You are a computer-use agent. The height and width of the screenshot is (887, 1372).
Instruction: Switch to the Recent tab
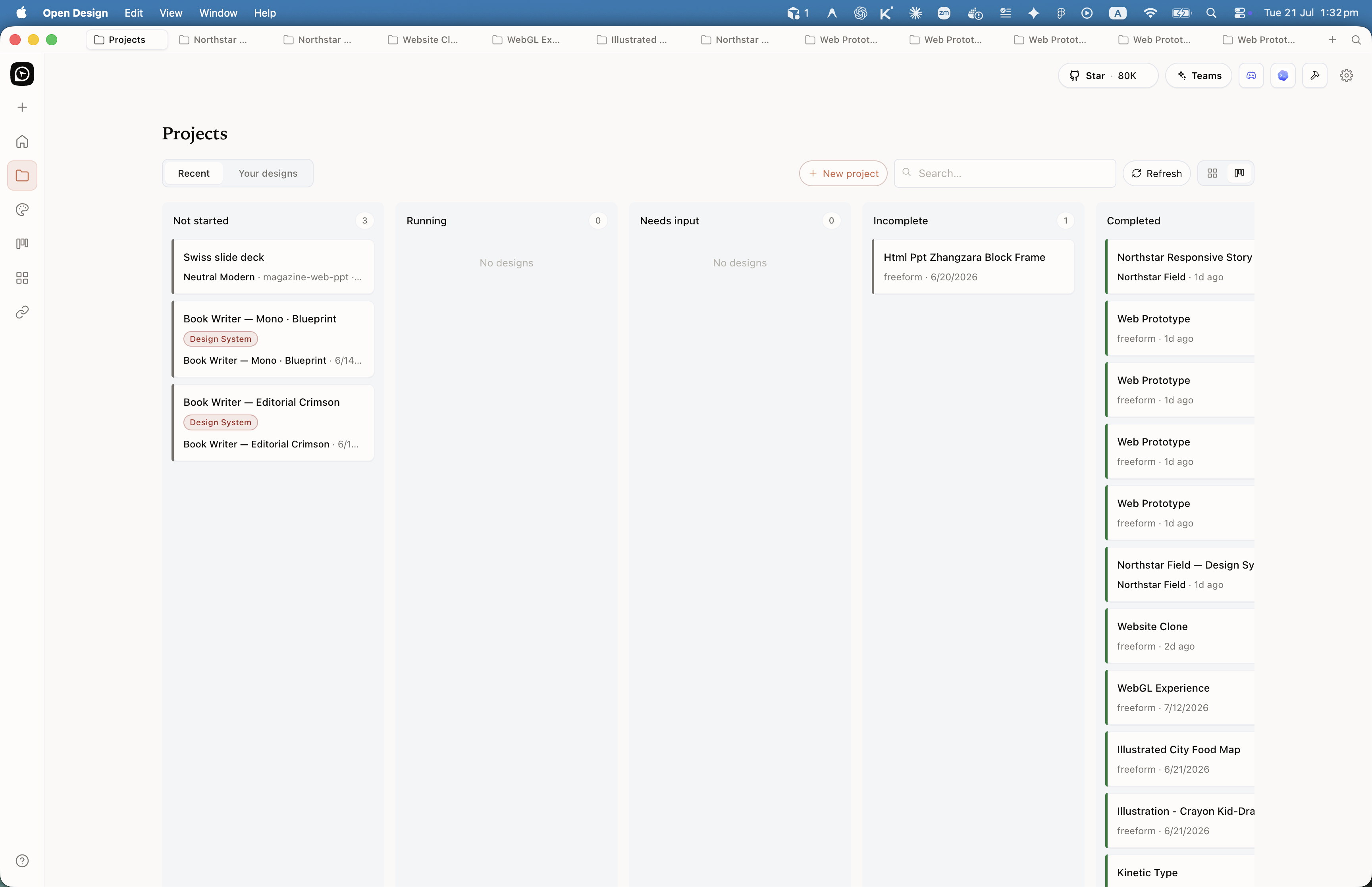pyautogui.click(x=193, y=174)
